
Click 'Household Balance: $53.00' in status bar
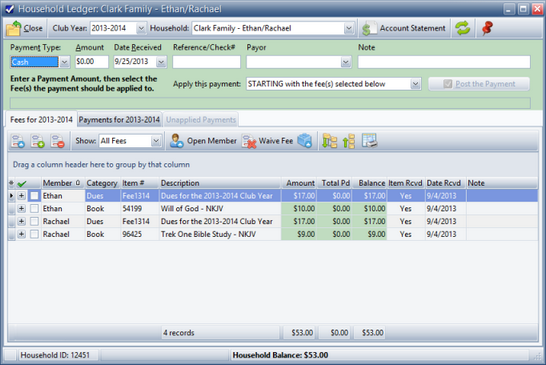(280, 355)
